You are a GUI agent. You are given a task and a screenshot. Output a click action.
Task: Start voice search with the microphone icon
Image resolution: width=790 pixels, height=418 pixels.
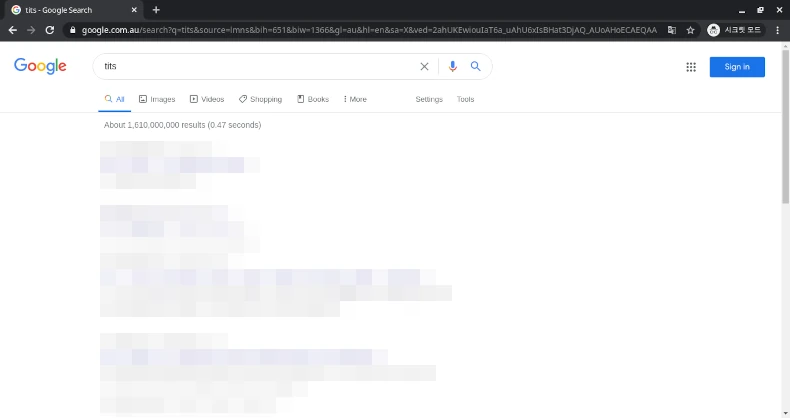[452, 66]
